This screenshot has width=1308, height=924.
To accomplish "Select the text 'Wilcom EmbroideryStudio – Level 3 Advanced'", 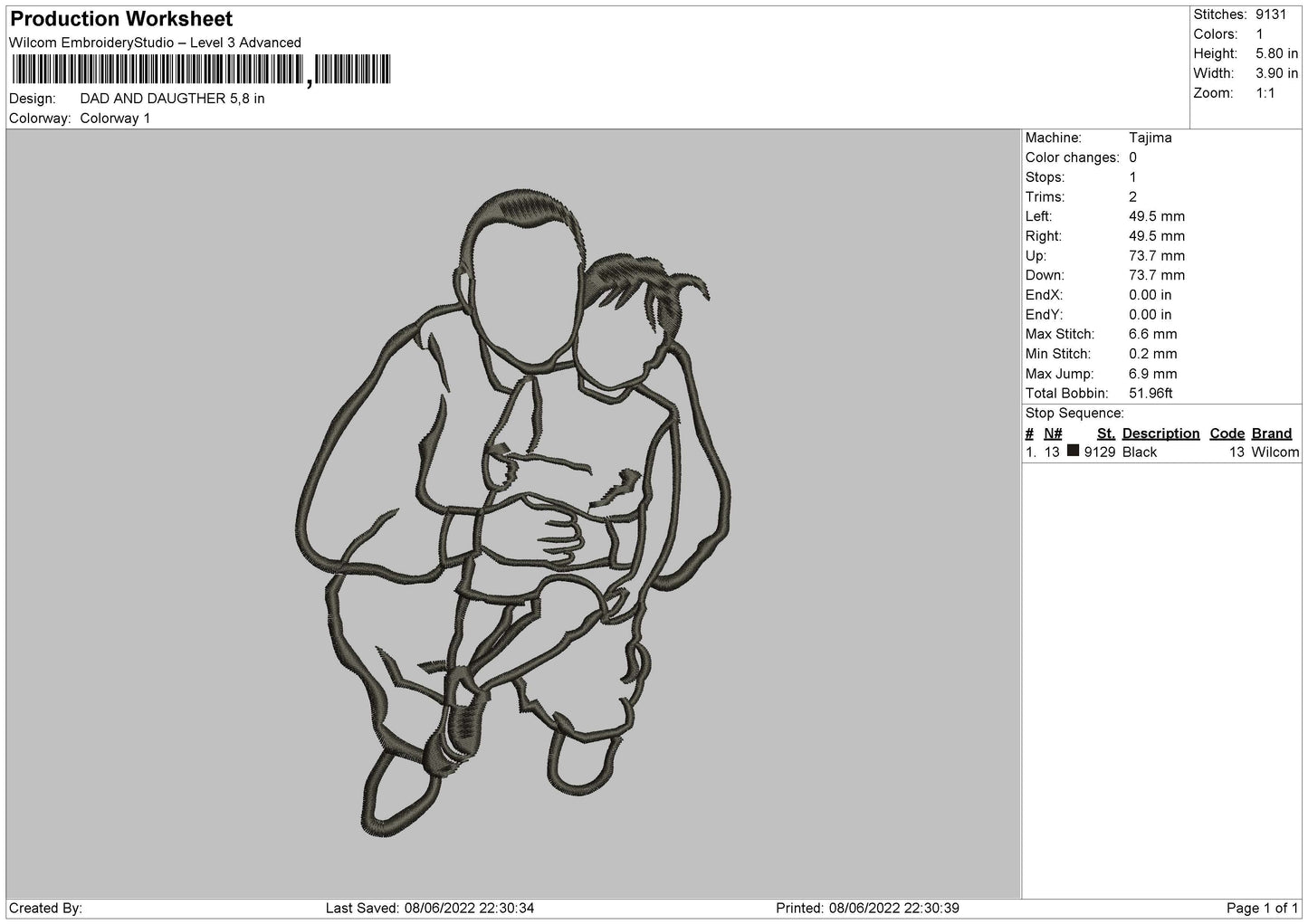I will tap(155, 43).
